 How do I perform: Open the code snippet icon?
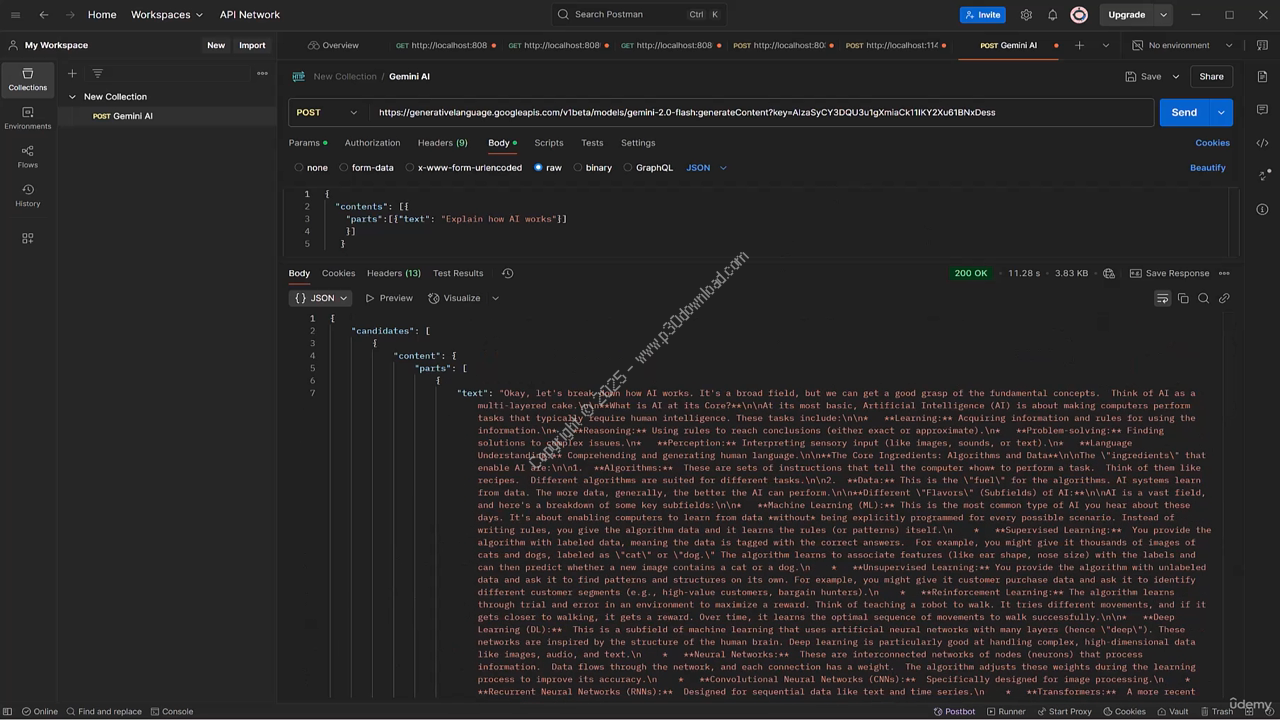coord(1262,143)
